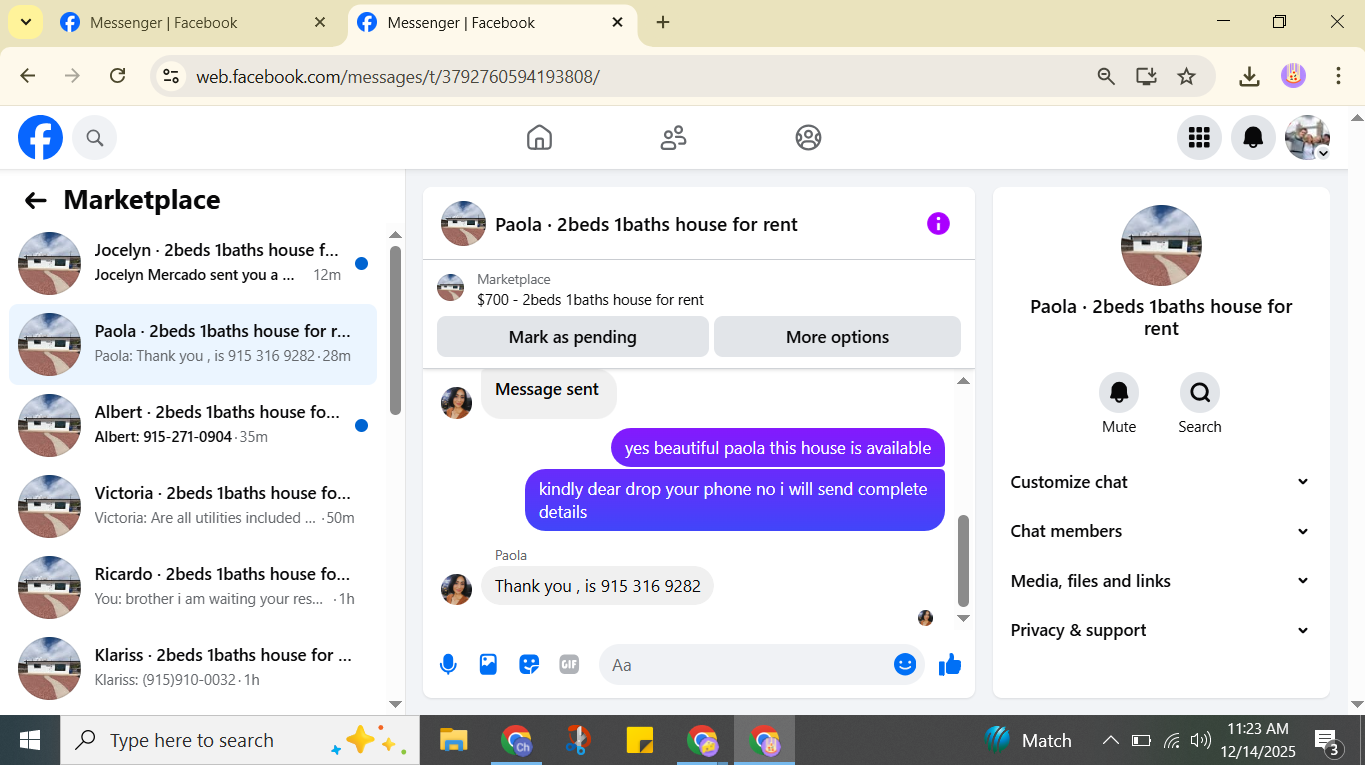Close the first Messenger tab
1365x765 pixels.
tap(320, 23)
